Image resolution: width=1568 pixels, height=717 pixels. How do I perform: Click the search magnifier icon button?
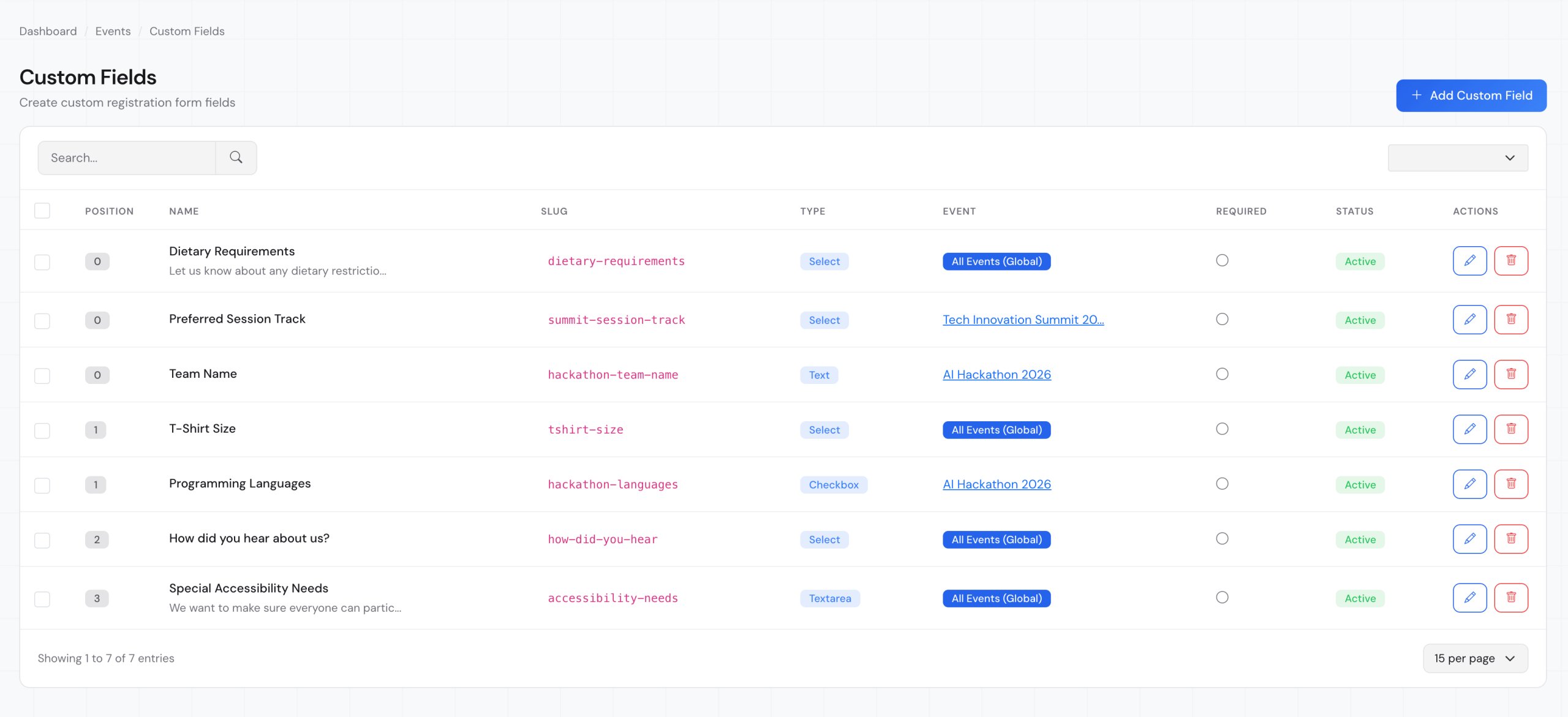coord(236,158)
